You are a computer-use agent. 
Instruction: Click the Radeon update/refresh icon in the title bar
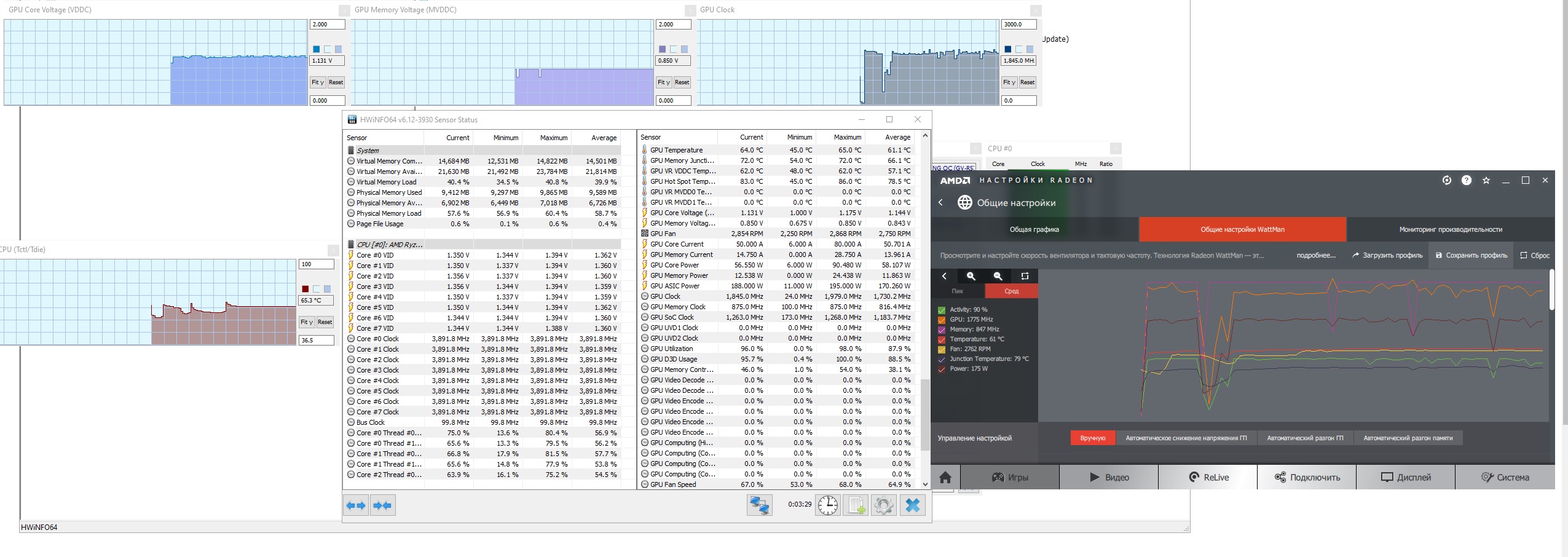1447,180
